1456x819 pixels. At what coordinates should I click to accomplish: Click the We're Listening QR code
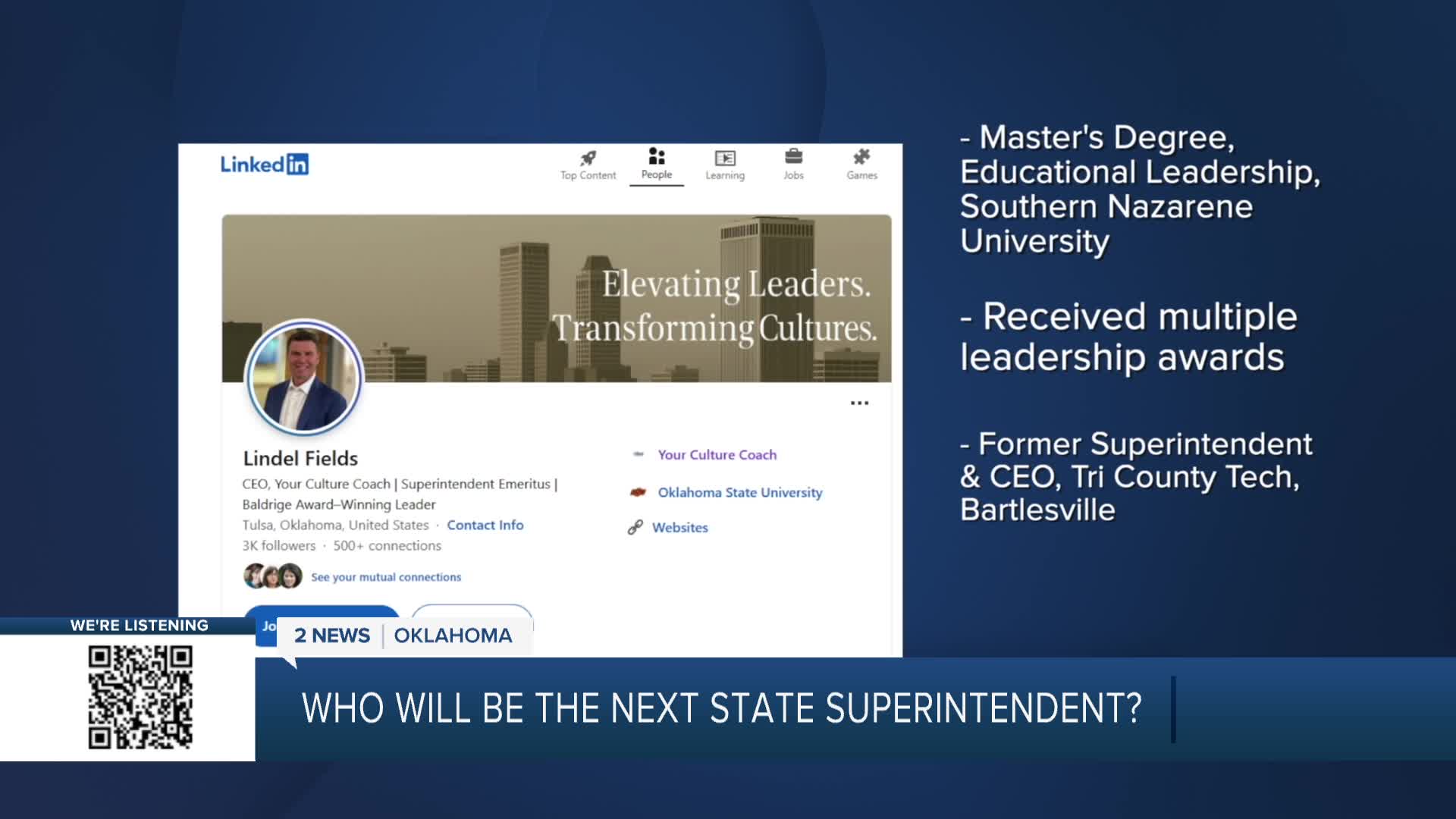(140, 697)
